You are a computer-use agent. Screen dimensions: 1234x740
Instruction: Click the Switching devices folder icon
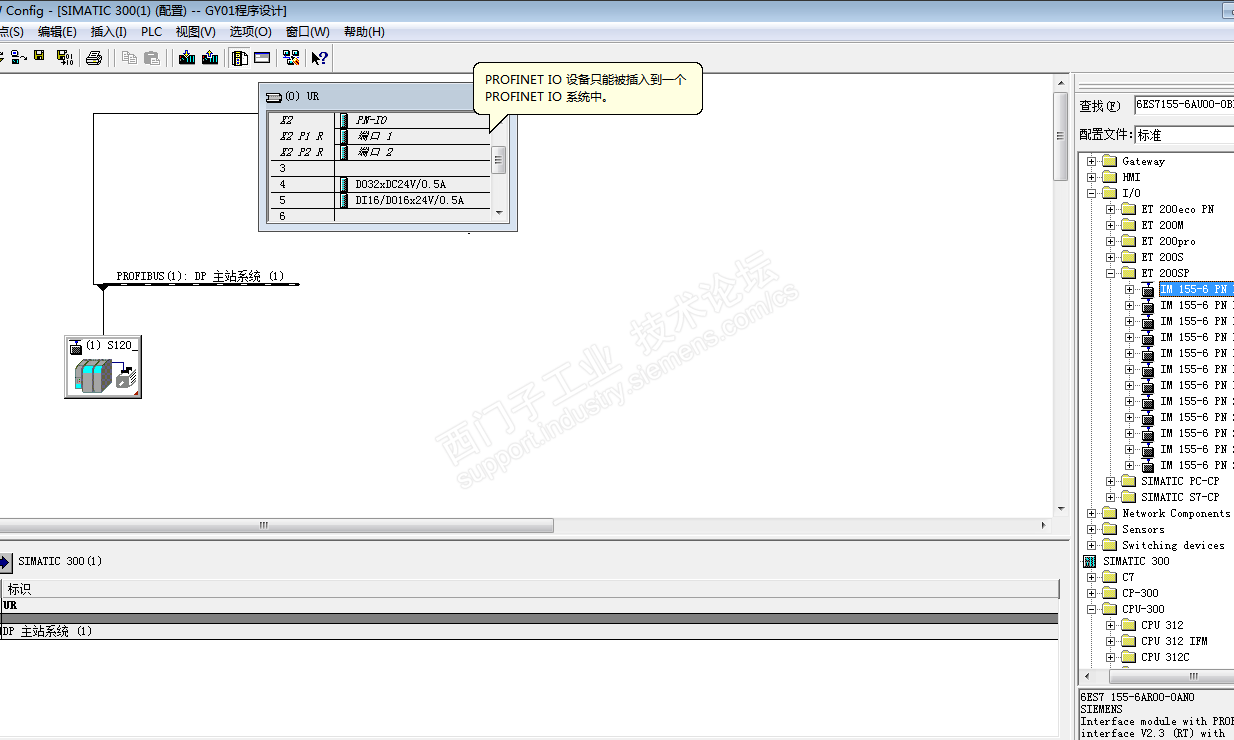tap(1108, 545)
